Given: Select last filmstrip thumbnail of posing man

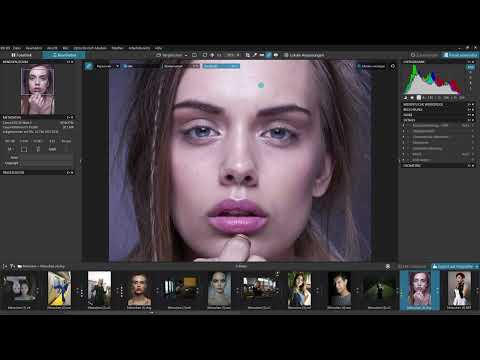Looking at the screenshot, I should pos(459,289).
